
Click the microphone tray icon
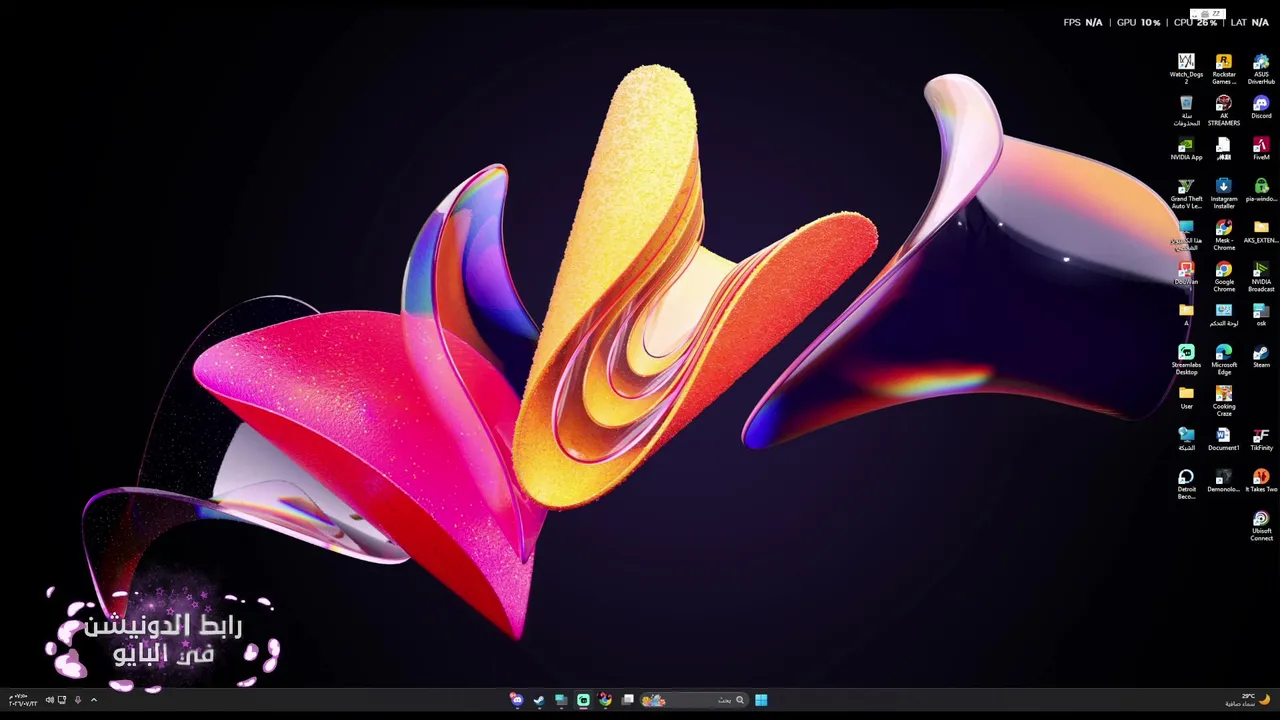click(x=77, y=700)
